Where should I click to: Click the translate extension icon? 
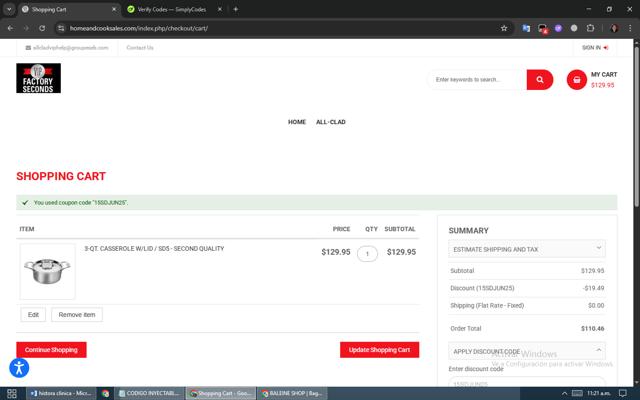526,28
